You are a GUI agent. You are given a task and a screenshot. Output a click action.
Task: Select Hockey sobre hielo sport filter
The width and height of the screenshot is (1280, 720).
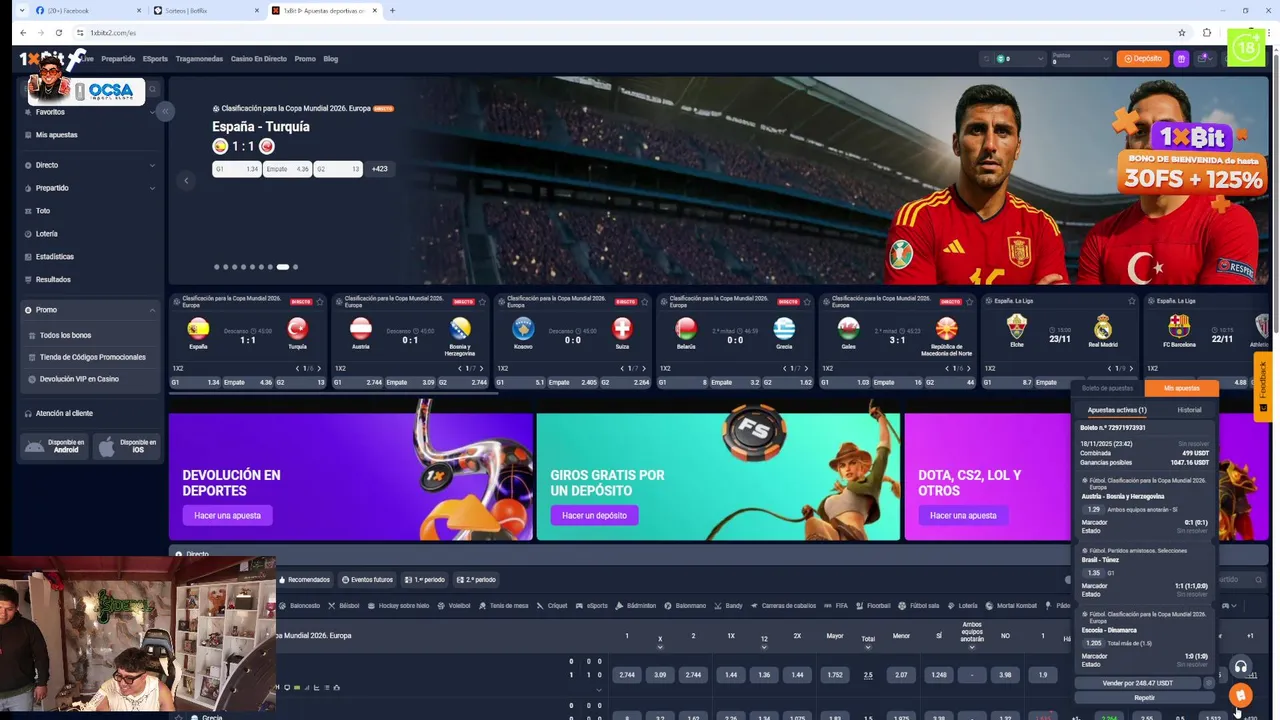tap(397, 606)
